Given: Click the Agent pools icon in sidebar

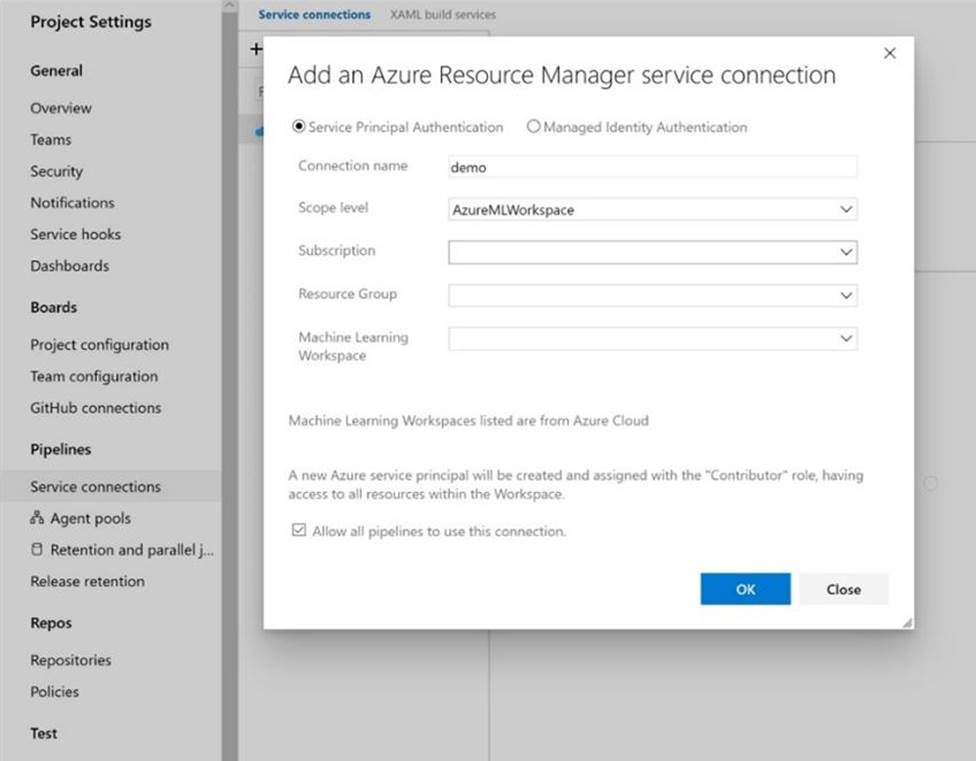Looking at the screenshot, I should tap(37, 519).
